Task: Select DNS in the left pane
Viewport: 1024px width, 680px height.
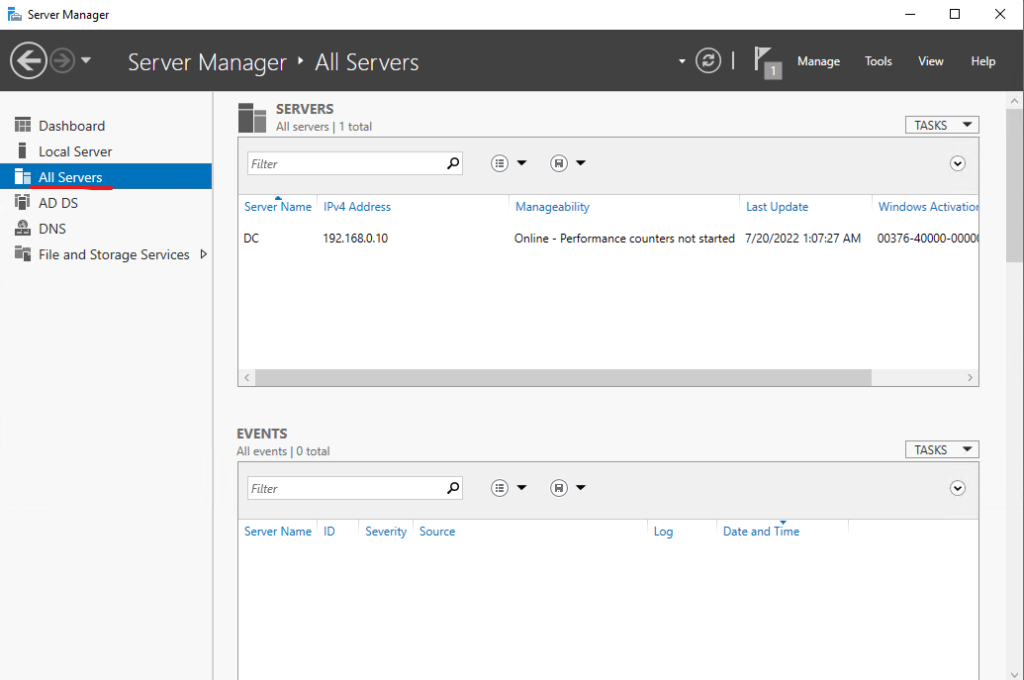Action: pos(57,228)
